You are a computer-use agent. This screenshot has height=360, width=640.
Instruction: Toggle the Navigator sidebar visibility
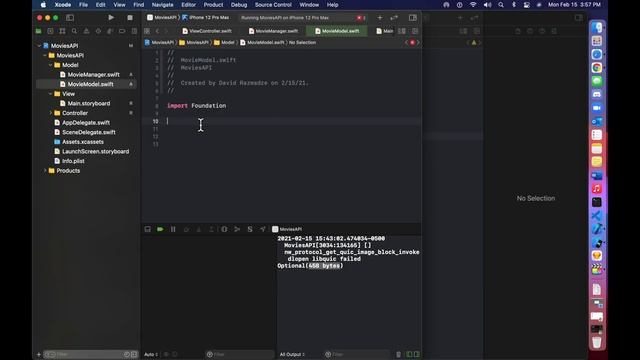[70, 18]
